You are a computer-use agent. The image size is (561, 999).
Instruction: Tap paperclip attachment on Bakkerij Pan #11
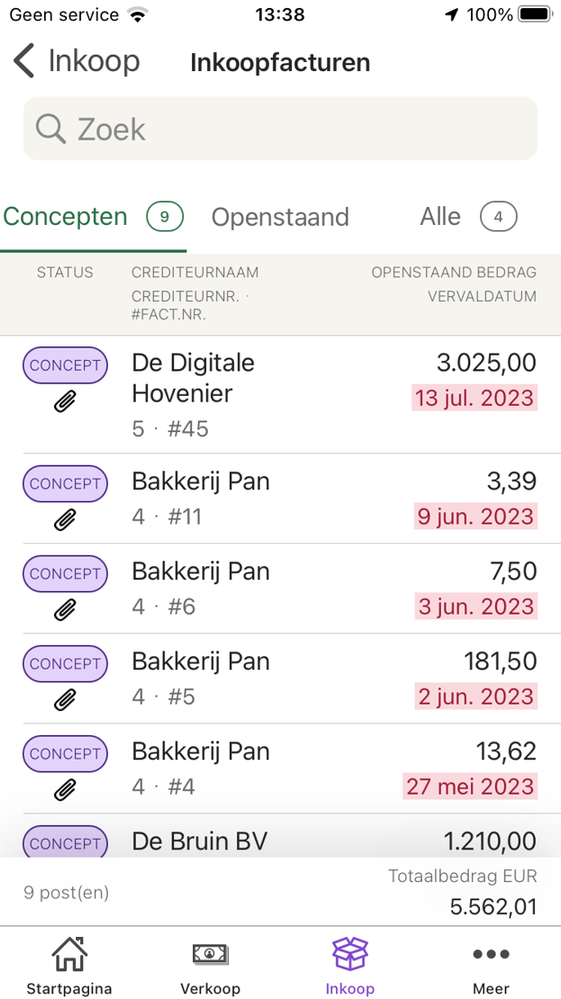point(65,521)
